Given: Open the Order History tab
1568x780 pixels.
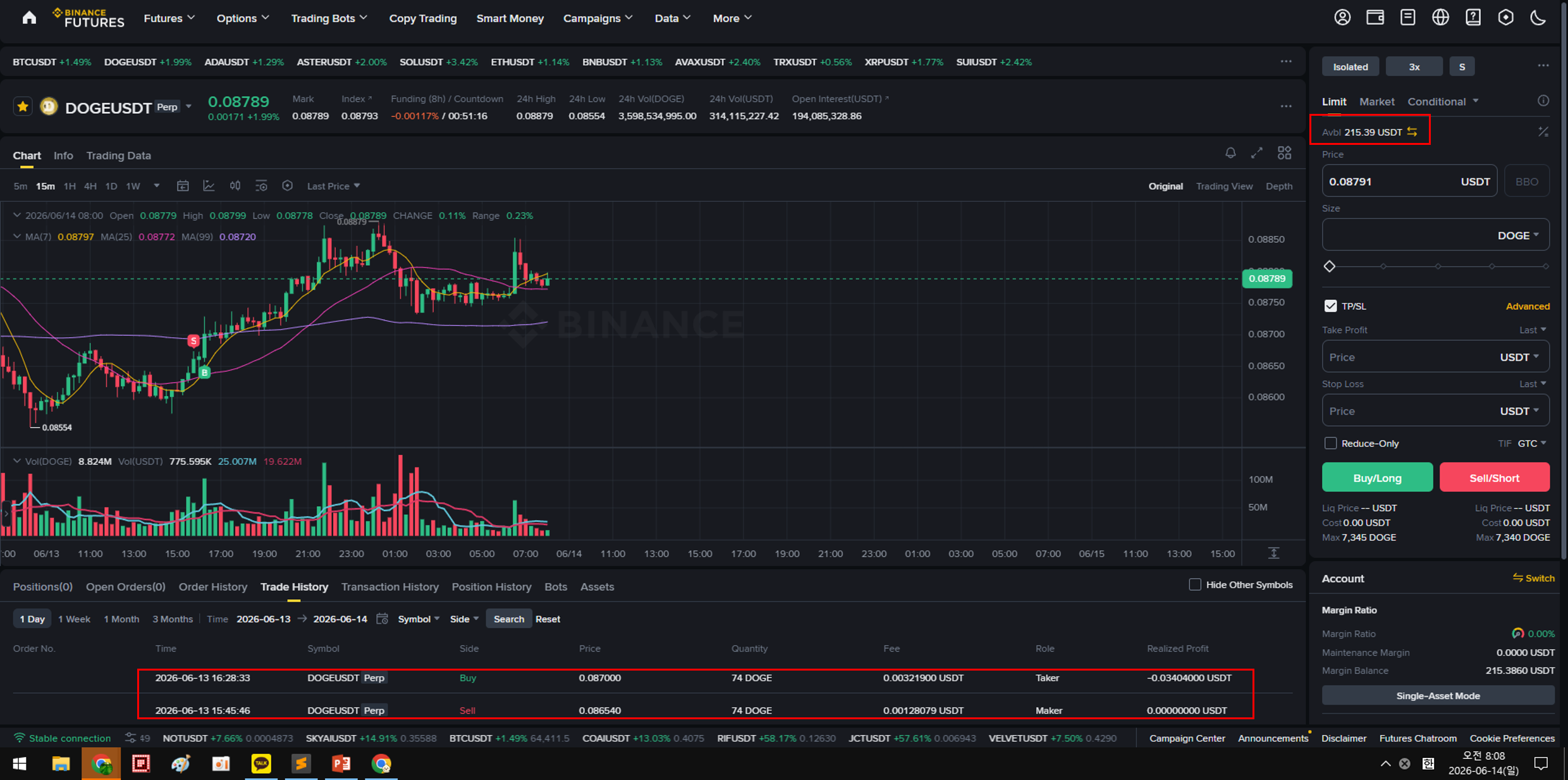Looking at the screenshot, I should pyautogui.click(x=212, y=586).
